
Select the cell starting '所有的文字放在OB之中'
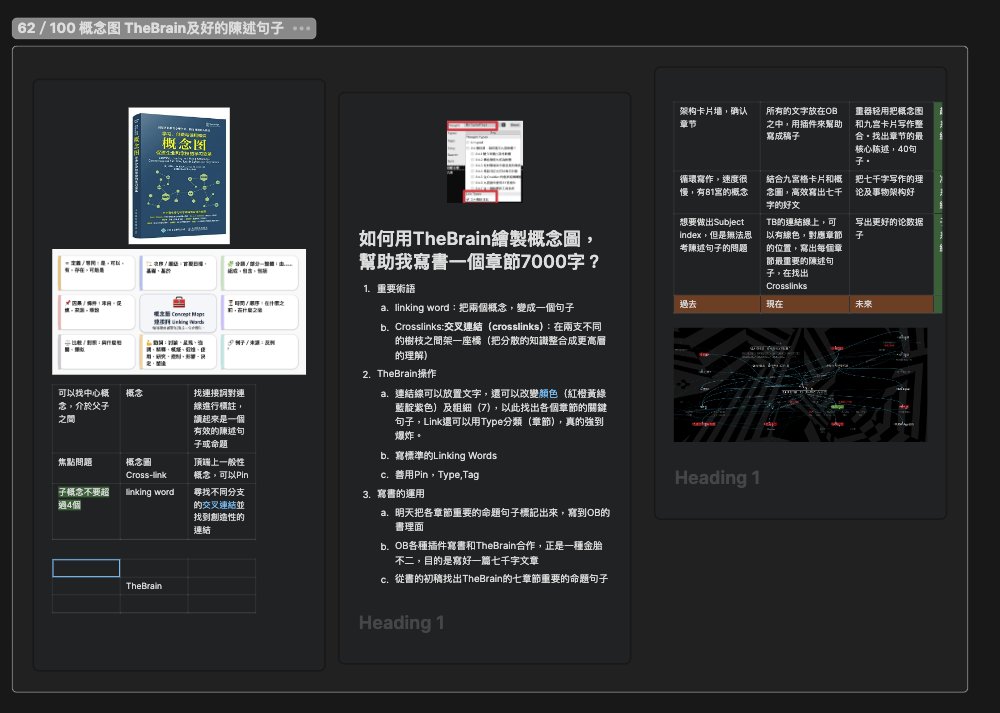click(x=804, y=136)
